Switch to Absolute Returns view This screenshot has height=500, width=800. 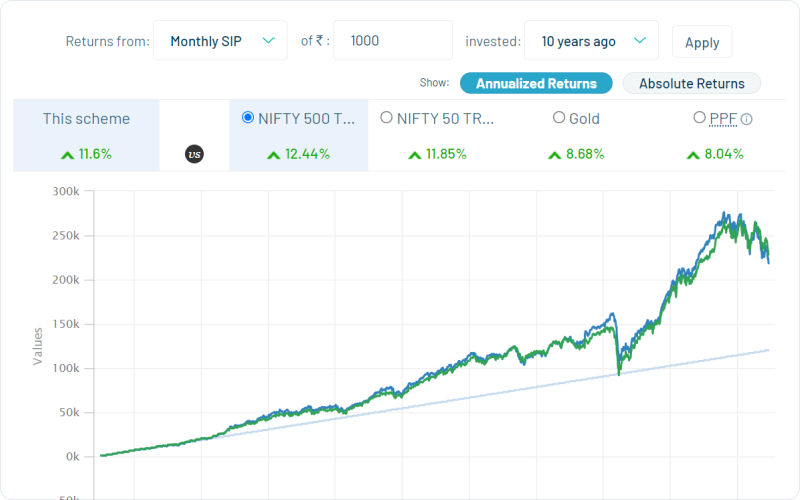coord(691,83)
